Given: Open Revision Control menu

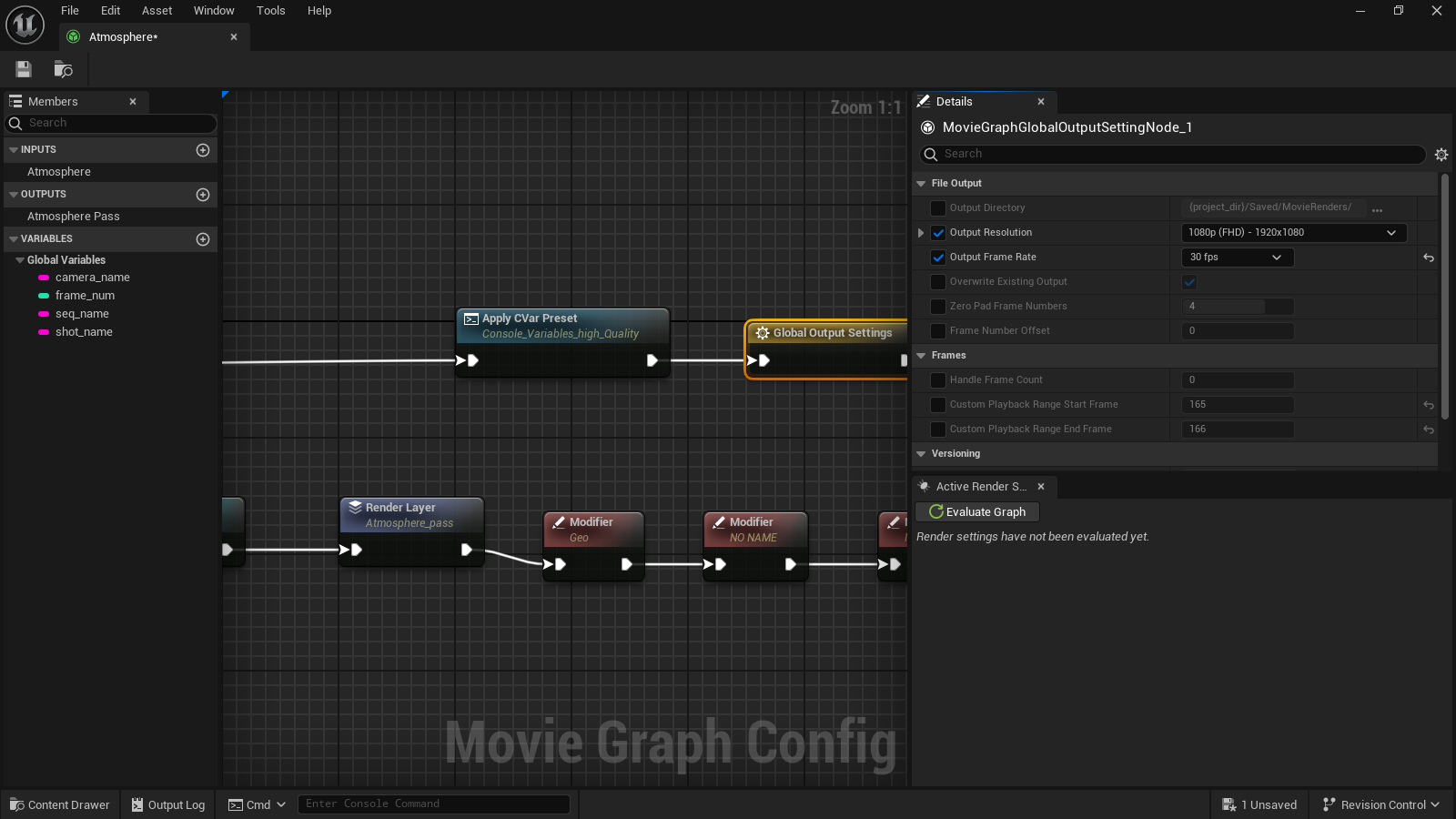Looking at the screenshot, I should (1381, 805).
